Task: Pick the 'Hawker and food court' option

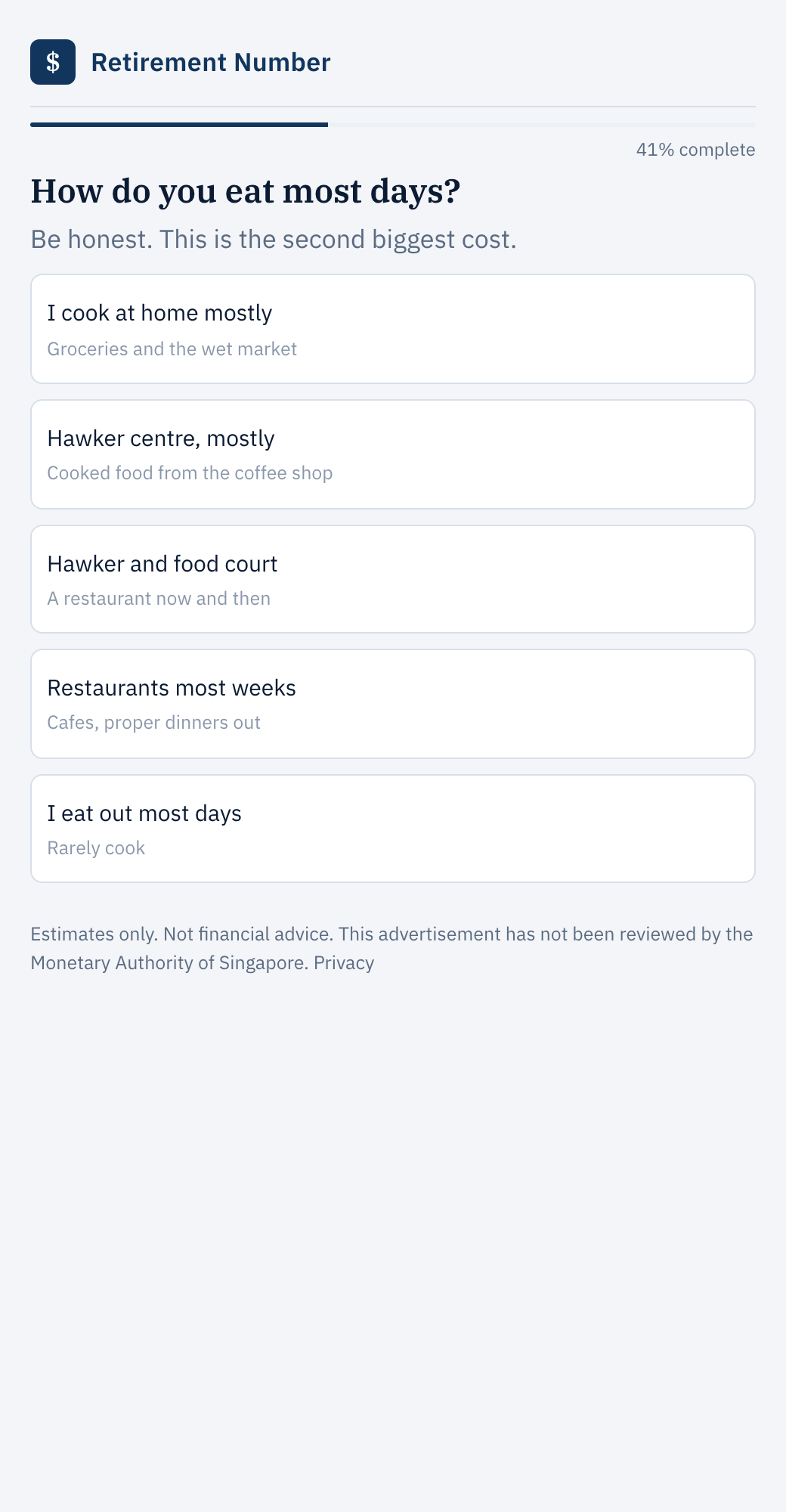Action: (393, 579)
